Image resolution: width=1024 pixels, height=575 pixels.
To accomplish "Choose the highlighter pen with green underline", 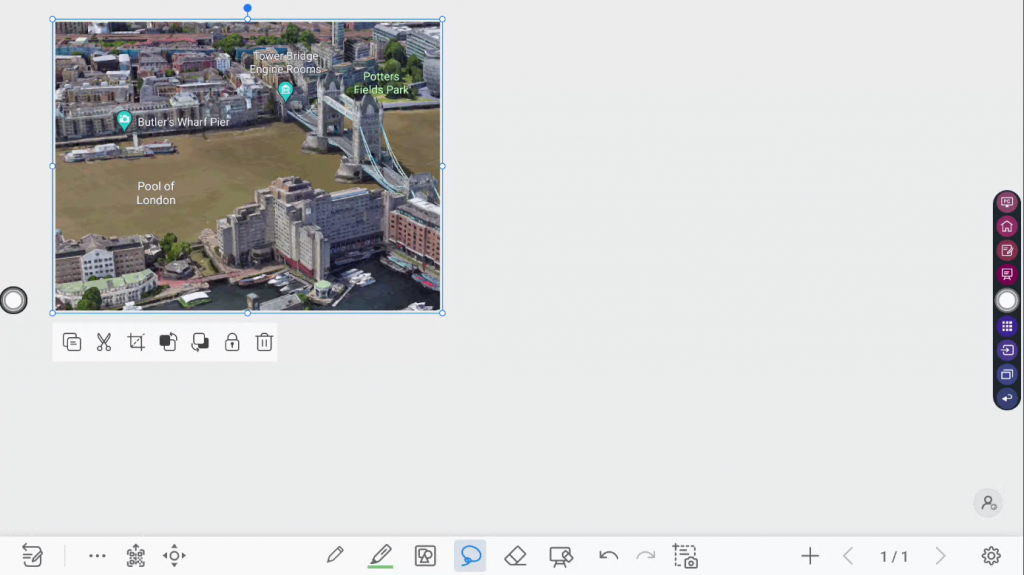I will (x=380, y=556).
